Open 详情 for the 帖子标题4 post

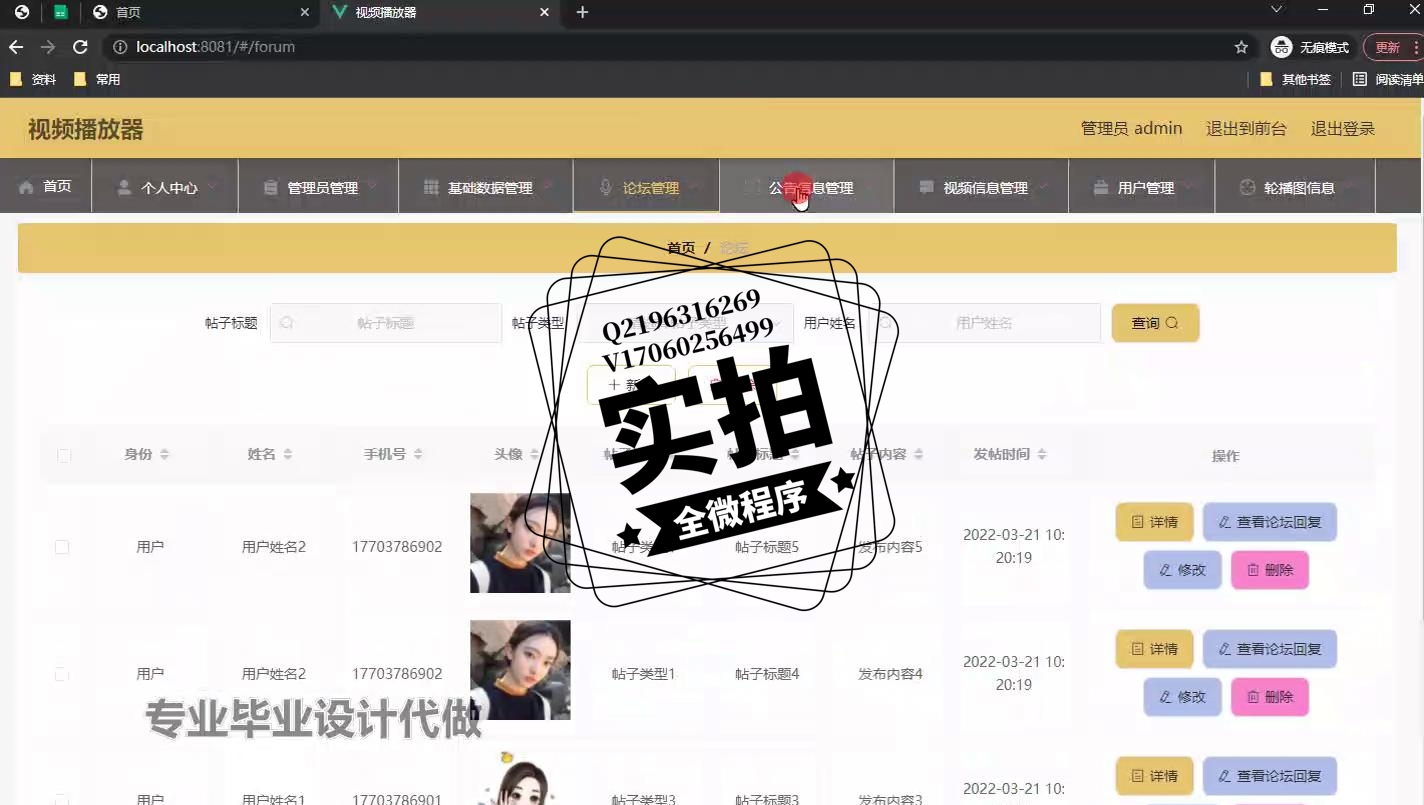[x=1154, y=649]
